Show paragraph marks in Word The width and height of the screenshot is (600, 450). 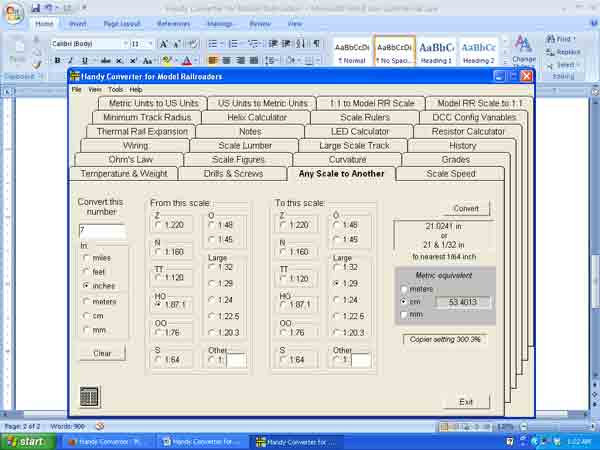[x=316, y=44]
